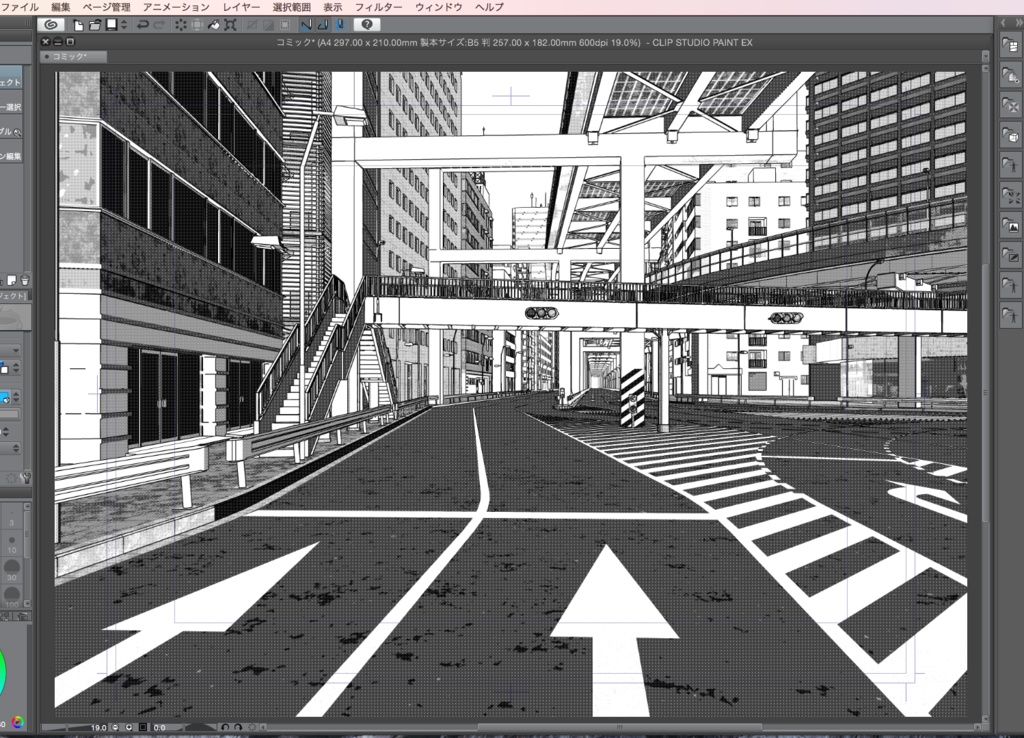
Task: Undo the last action with the arrow icon
Action: [x=143, y=25]
